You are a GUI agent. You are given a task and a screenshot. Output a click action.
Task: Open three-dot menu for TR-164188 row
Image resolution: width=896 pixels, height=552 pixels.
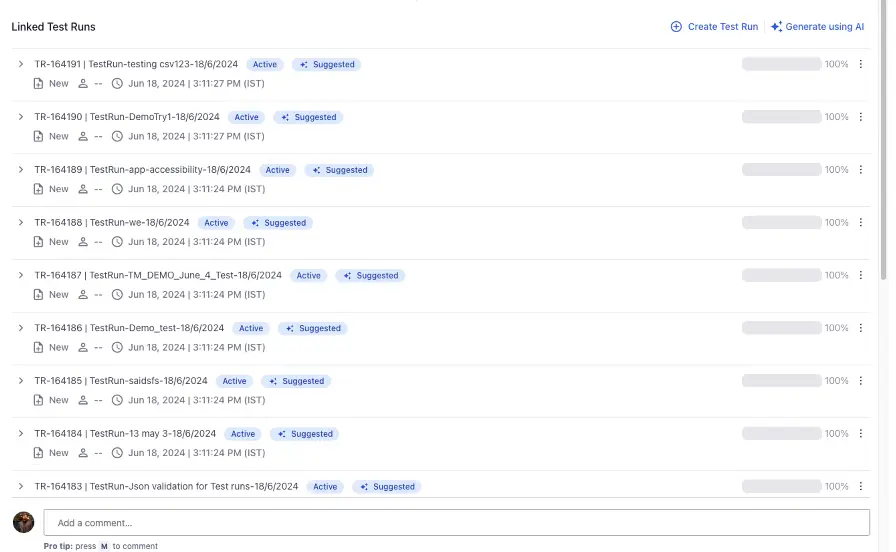pos(860,223)
